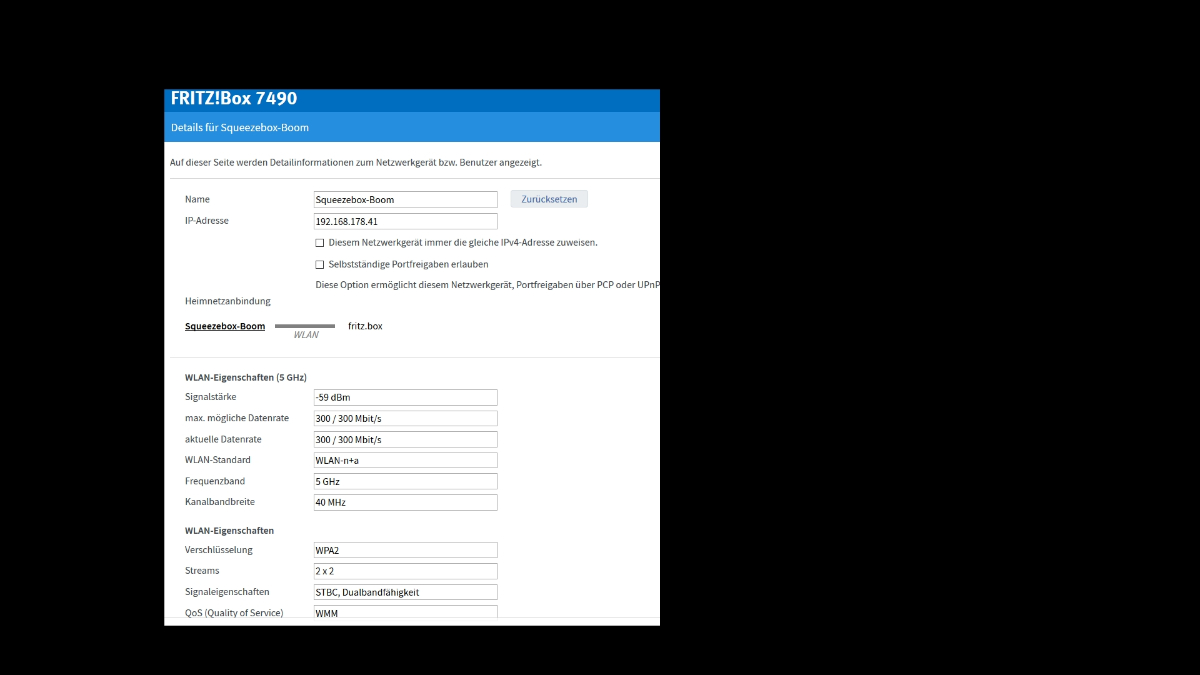1200x675 pixels.
Task: Click the aktuelle Datenrate field
Action: click(405, 439)
